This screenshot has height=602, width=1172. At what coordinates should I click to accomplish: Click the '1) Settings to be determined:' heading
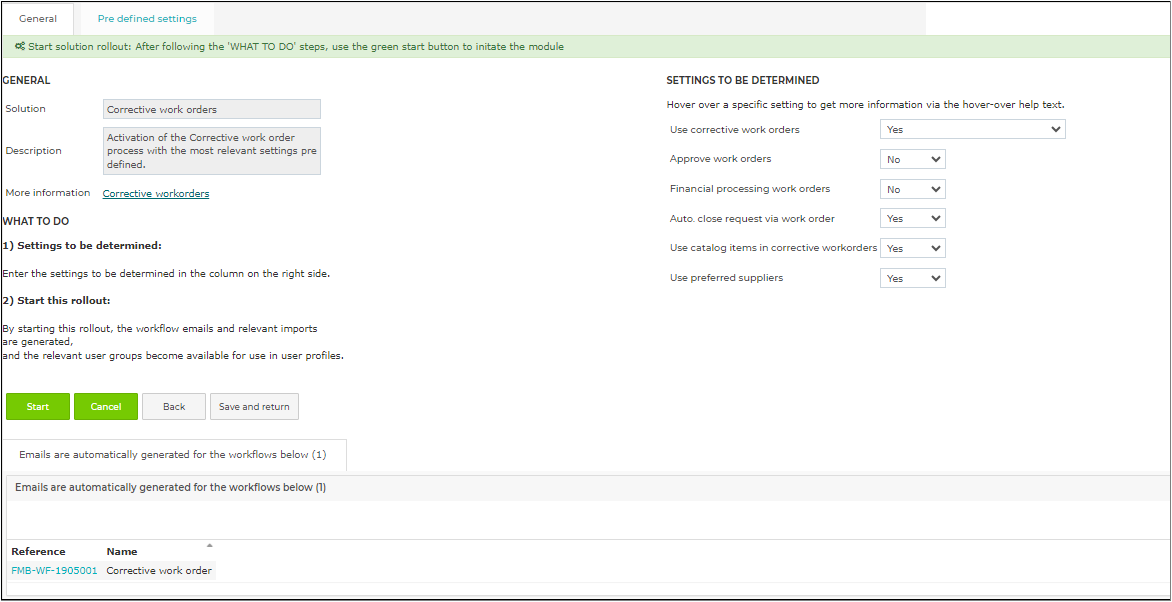tap(82, 245)
